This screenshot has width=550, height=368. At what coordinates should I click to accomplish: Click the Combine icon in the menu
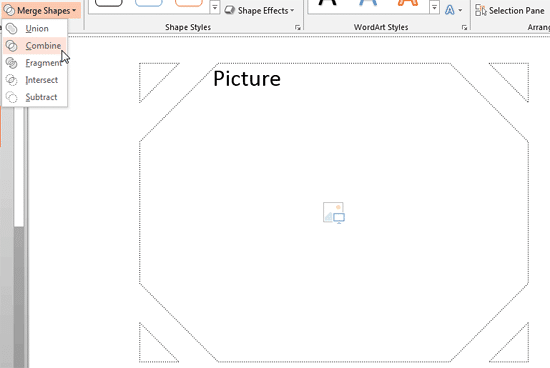[x=12, y=46]
